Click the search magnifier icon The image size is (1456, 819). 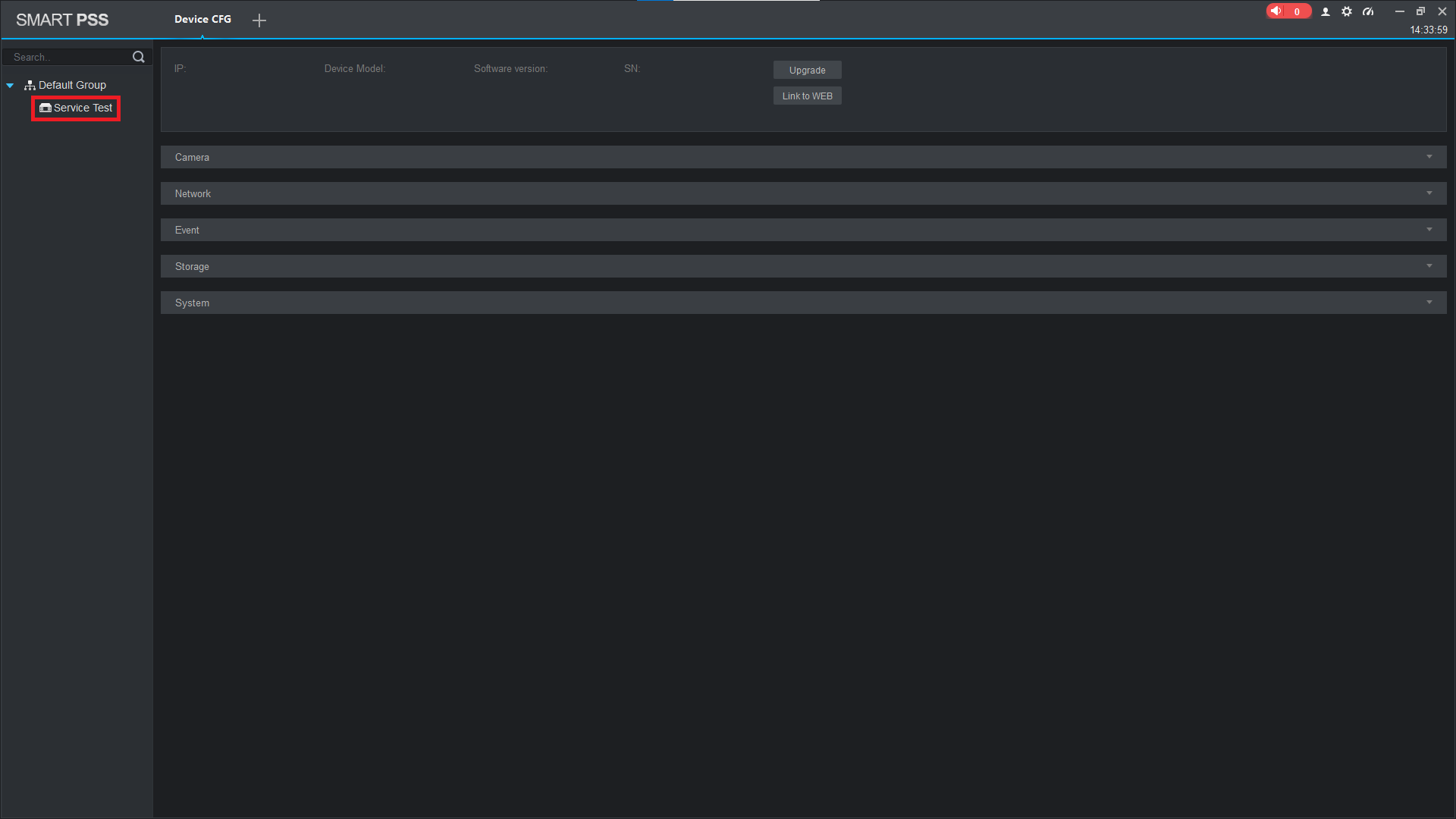click(139, 57)
